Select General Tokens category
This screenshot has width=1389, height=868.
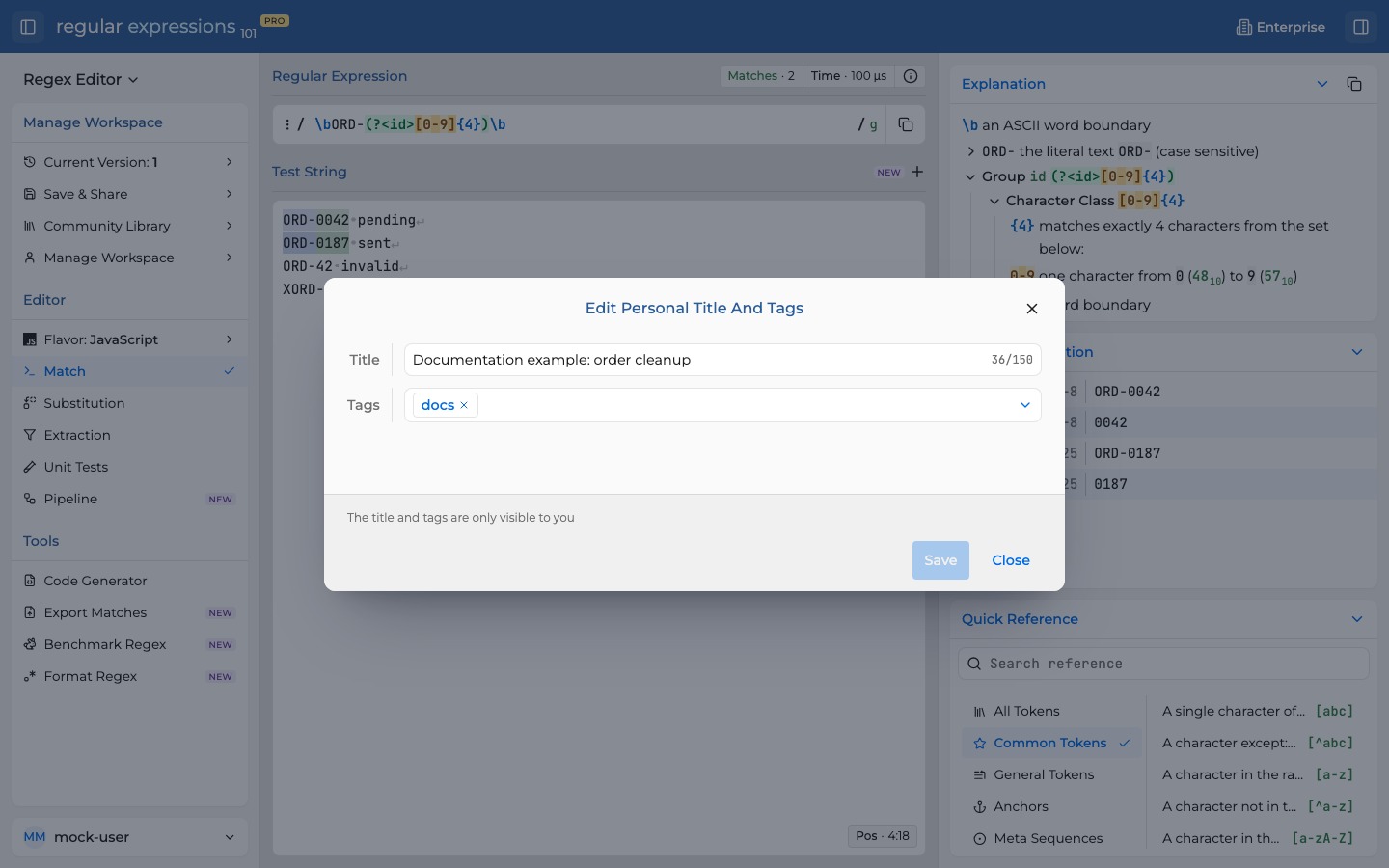tap(1051, 774)
